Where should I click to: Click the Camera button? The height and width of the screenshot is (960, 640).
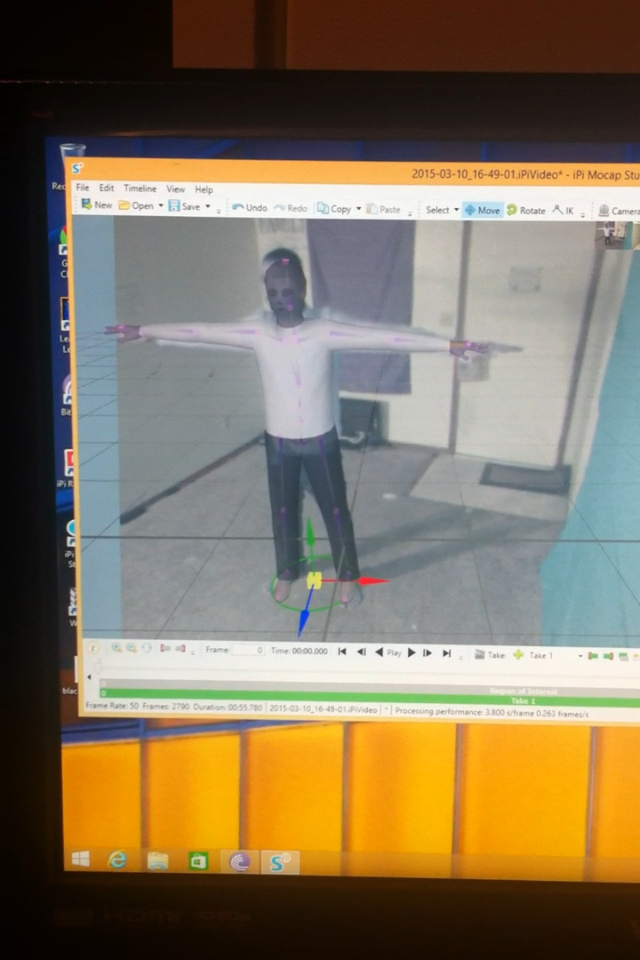pyautogui.click(x=619, y=211)
